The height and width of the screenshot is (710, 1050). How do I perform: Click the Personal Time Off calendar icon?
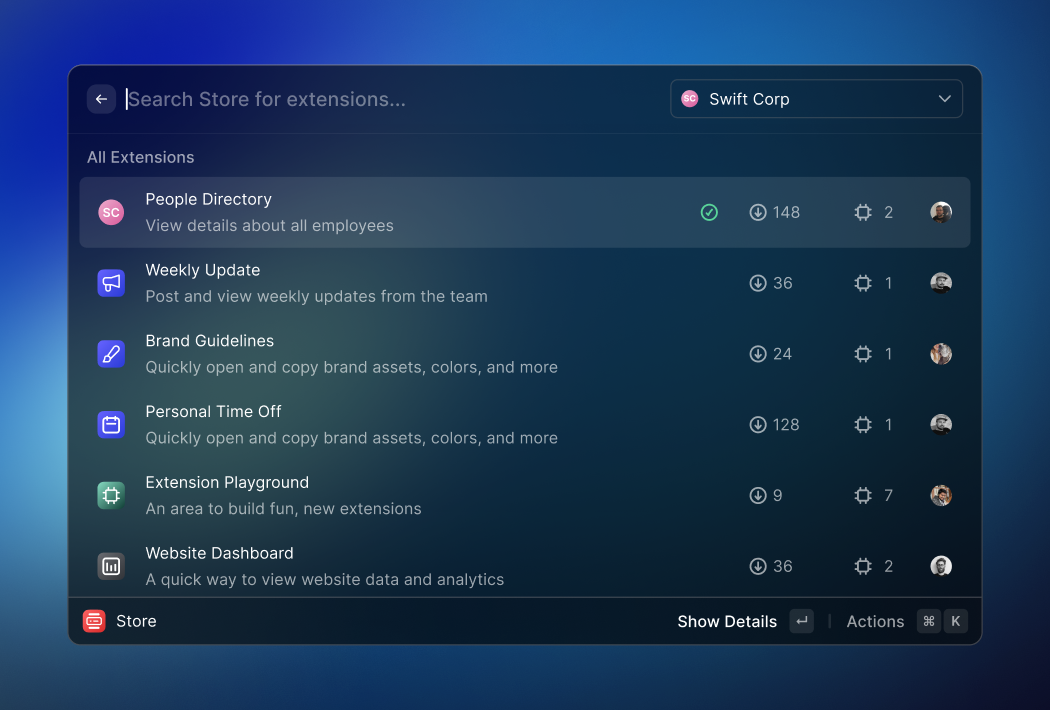[x=110, y=425]
